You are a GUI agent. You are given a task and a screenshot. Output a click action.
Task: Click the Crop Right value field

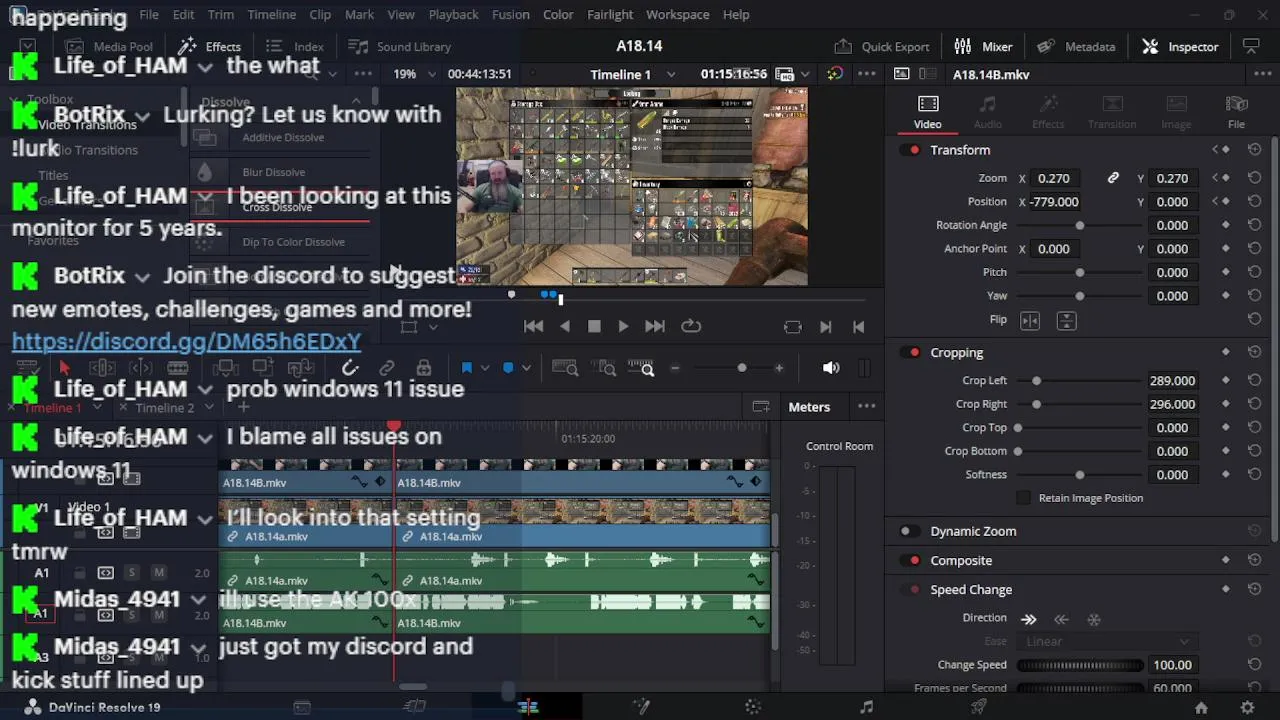1172,404
